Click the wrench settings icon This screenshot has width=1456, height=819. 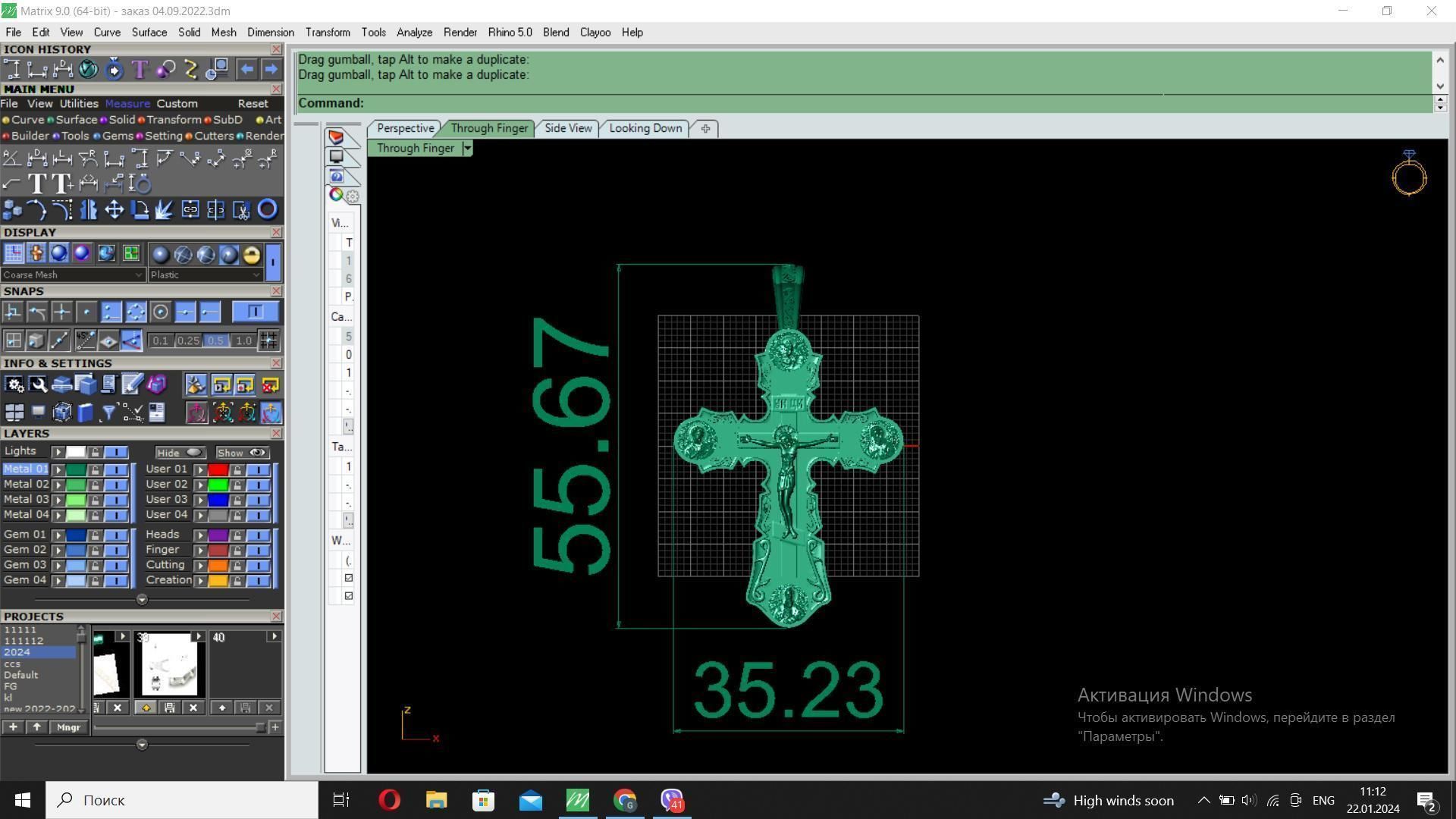click(x=38, y=385)
